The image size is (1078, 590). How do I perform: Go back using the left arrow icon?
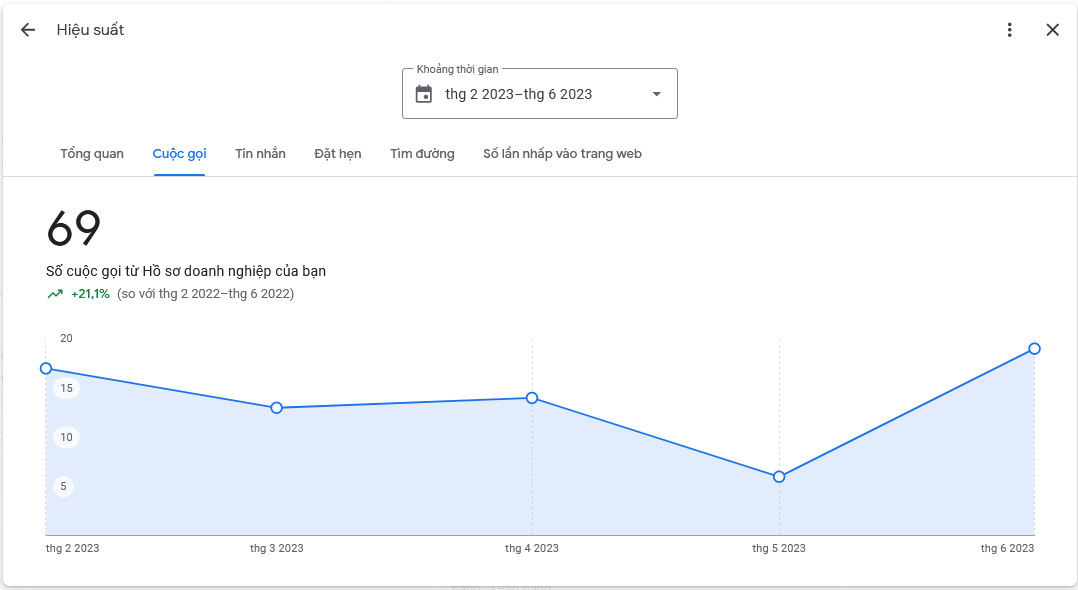tap(28, 30)
